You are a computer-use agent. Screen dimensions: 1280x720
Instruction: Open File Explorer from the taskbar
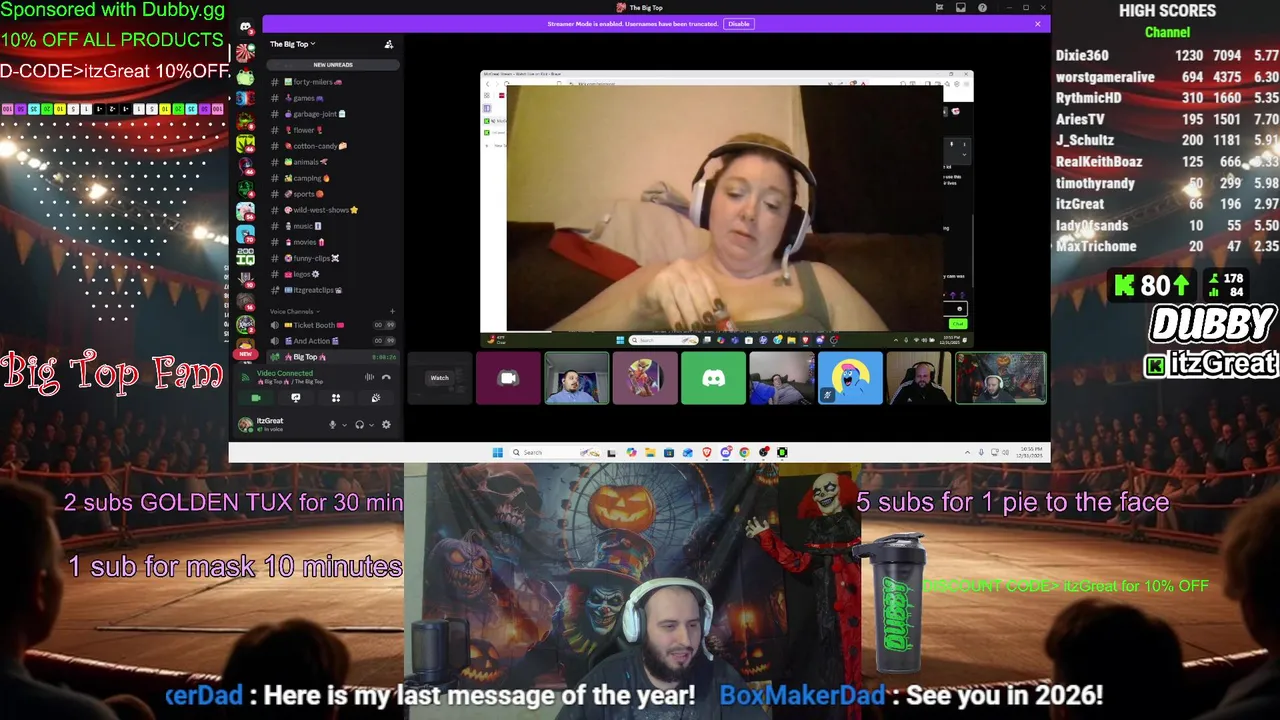coord(650,452)
